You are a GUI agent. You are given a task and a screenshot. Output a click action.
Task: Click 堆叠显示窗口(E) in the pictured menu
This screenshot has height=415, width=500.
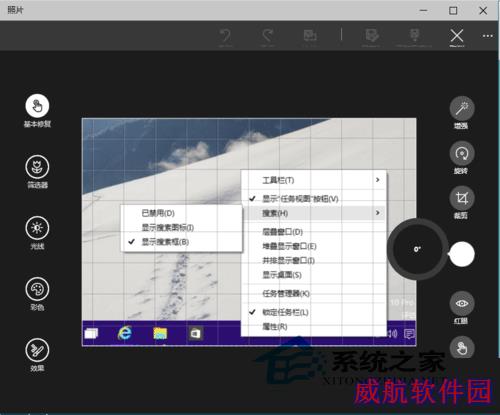tap(289, 246)
